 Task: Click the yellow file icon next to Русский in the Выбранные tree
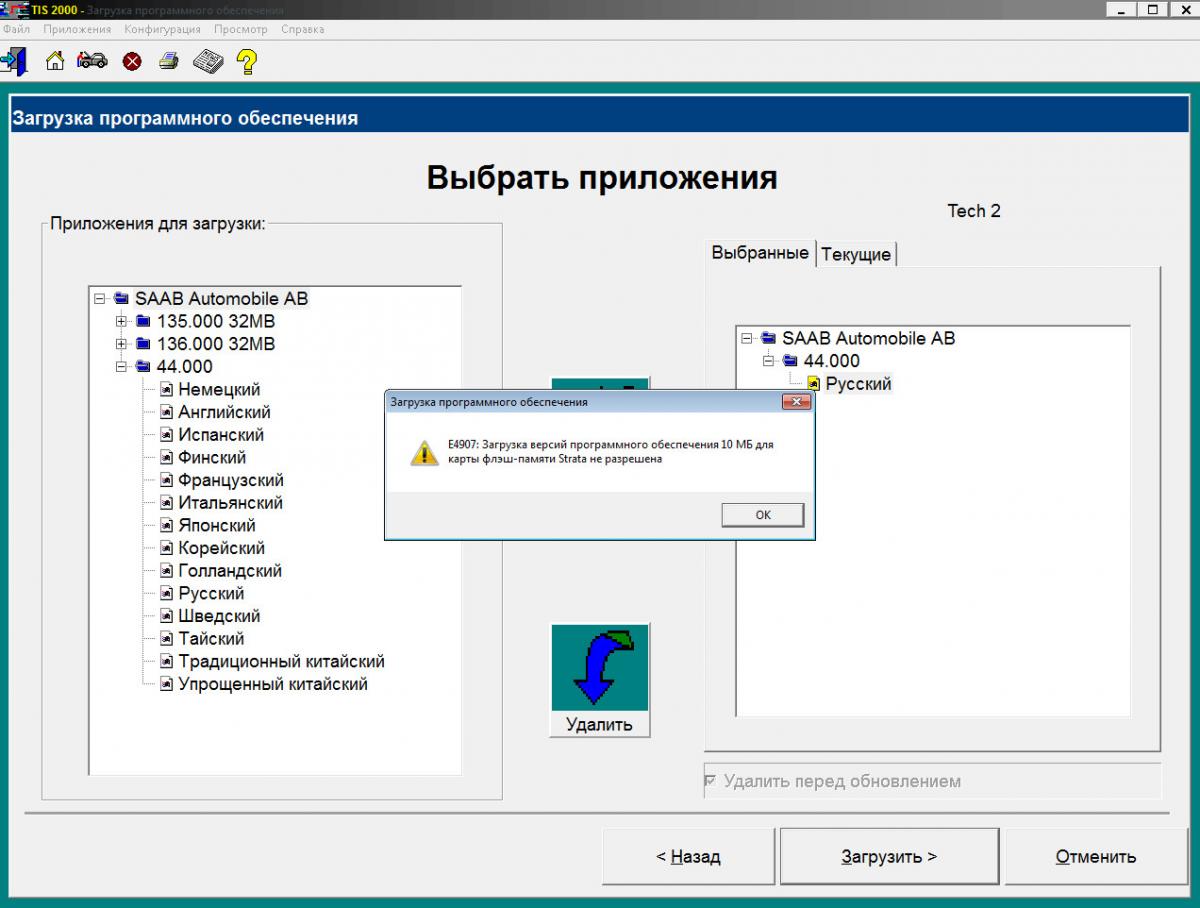tap(814, 384)
